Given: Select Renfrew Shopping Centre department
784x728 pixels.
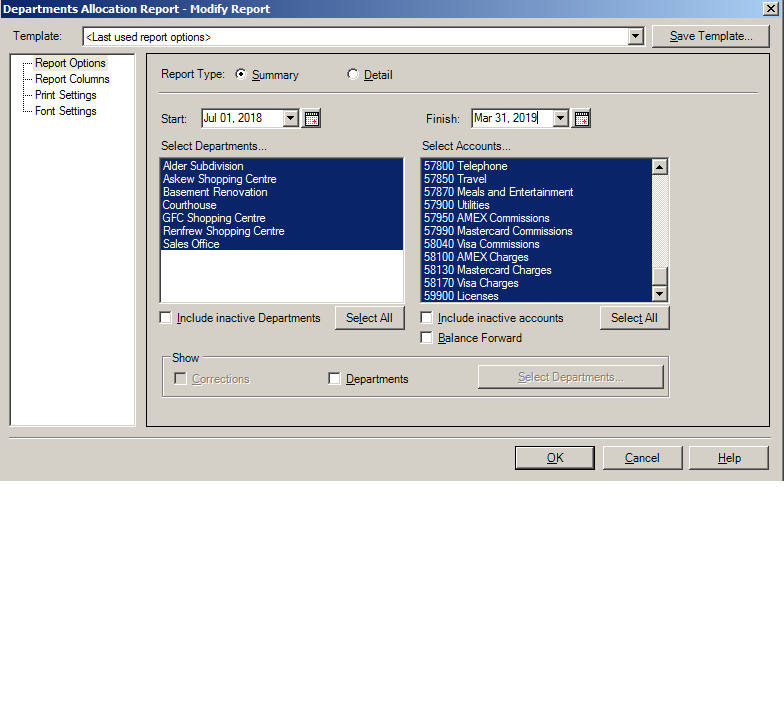Looking at the screenshot, I should [282, 231].
